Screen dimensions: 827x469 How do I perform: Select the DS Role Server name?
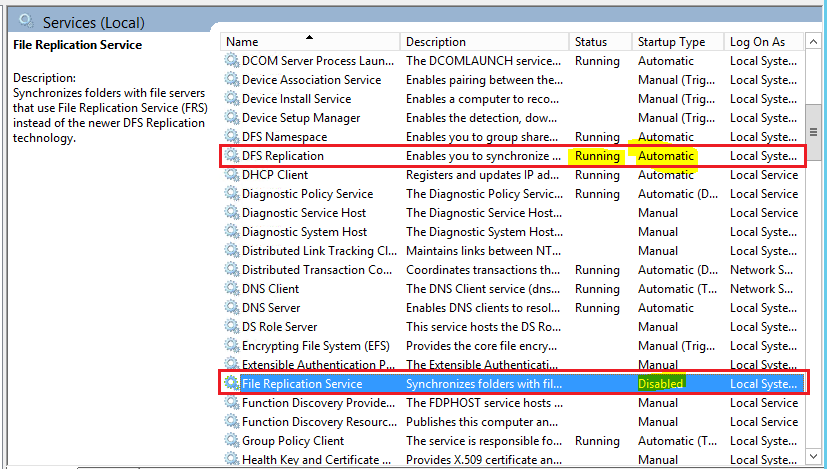280,327
